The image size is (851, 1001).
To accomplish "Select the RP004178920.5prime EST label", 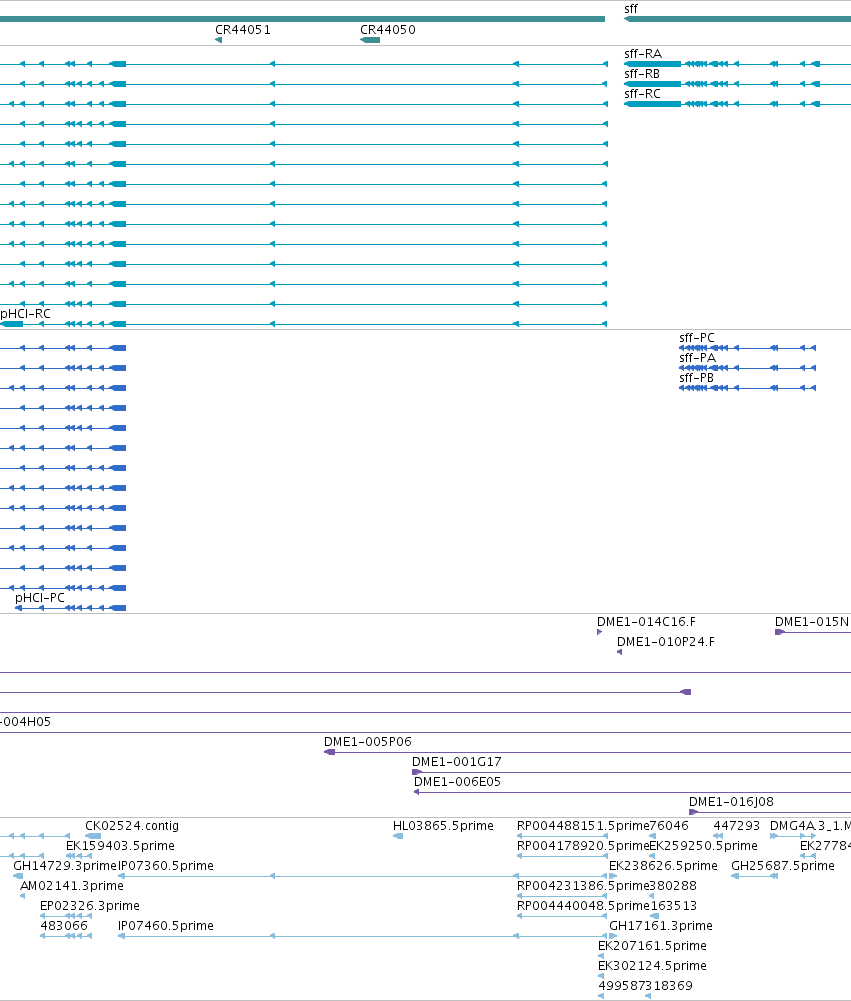I will point(582,846).
